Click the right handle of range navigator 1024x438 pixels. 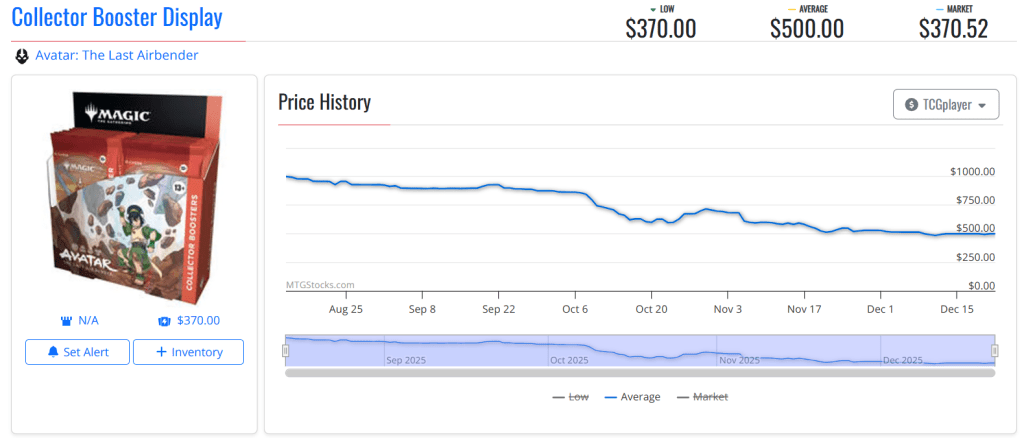995,350
